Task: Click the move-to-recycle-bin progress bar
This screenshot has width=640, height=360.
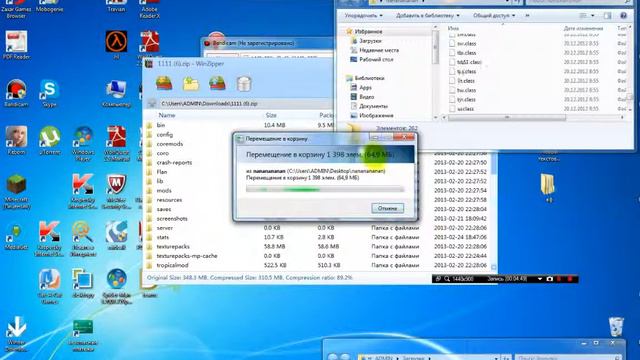Action: [325, 189]
